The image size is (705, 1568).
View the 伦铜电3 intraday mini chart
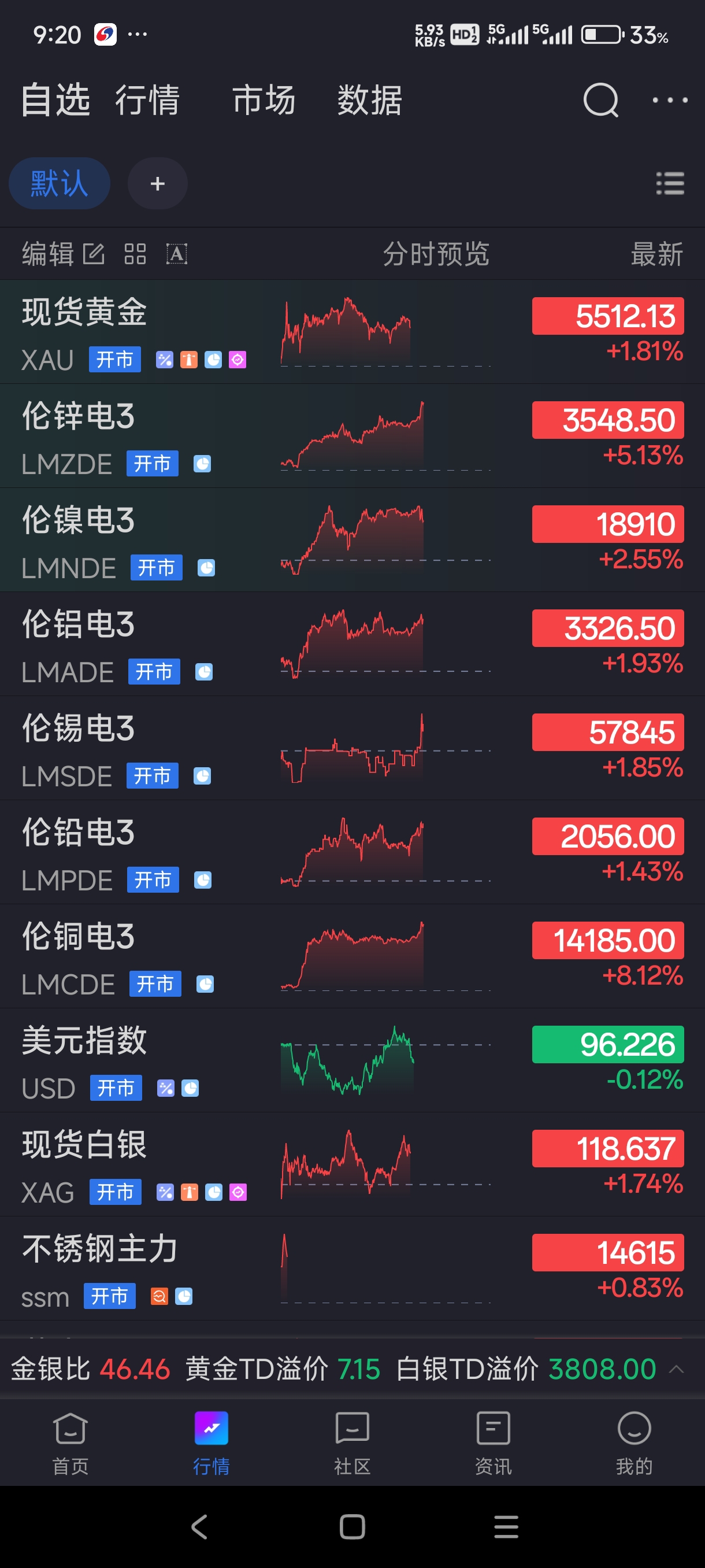pos(353,956)
